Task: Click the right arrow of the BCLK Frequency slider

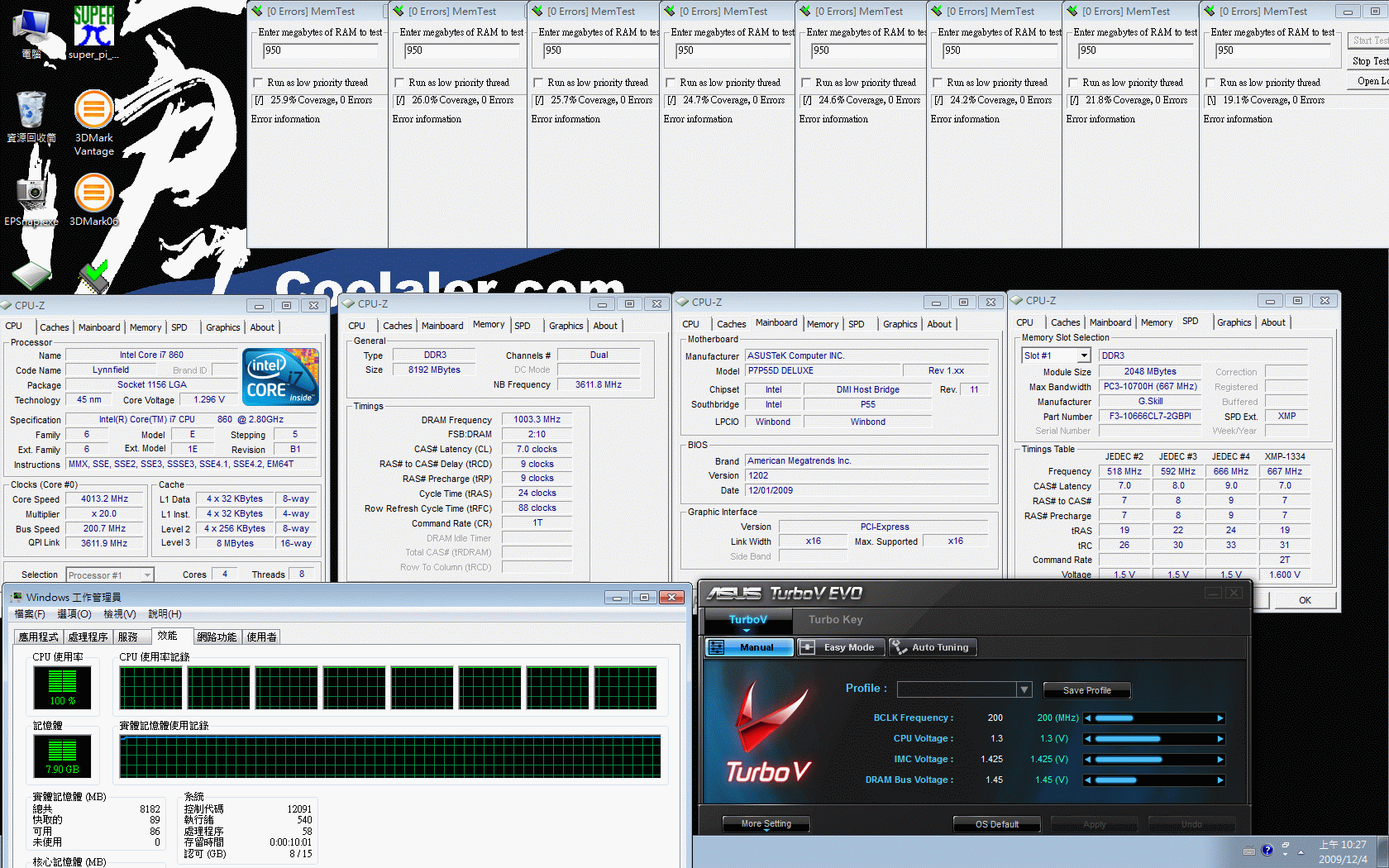Action: click(x=1220, y=718)
